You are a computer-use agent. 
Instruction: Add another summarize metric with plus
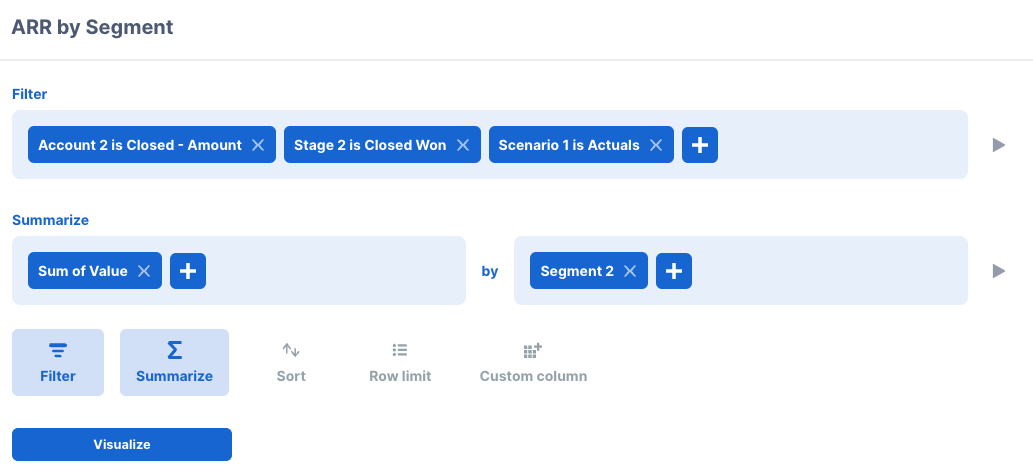(188, 271)
